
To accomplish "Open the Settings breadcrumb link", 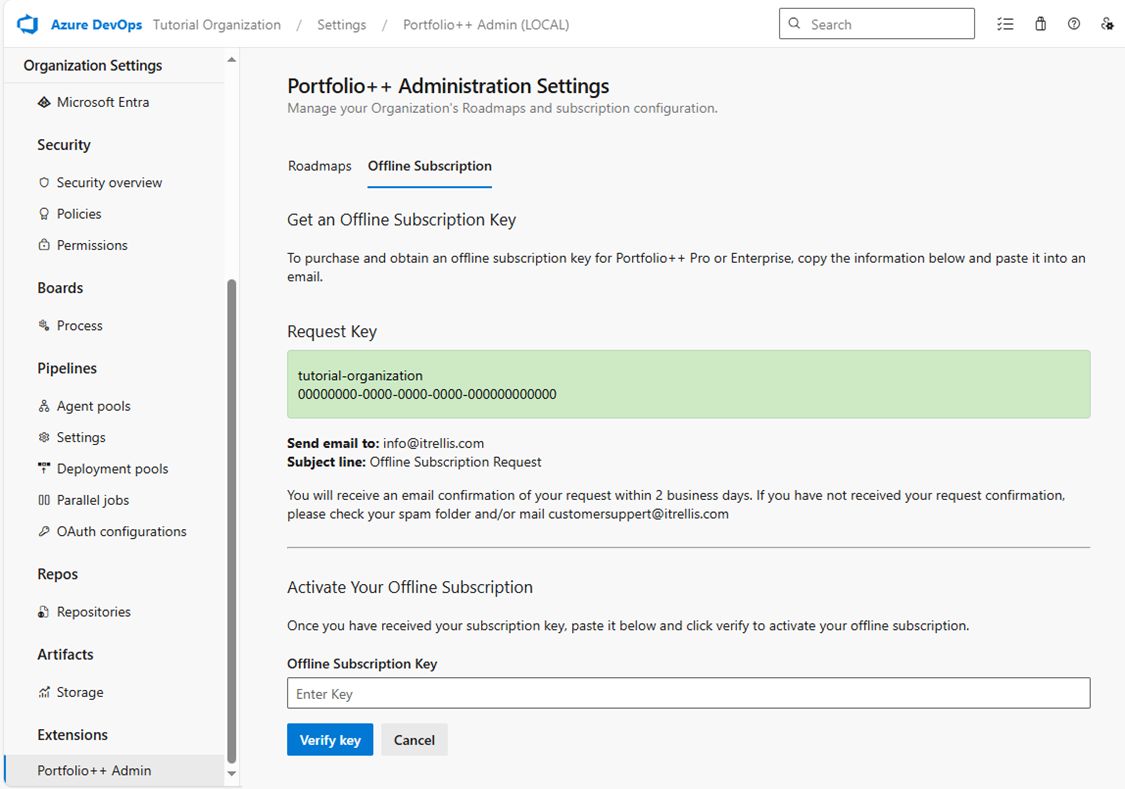I will [341, 25].
